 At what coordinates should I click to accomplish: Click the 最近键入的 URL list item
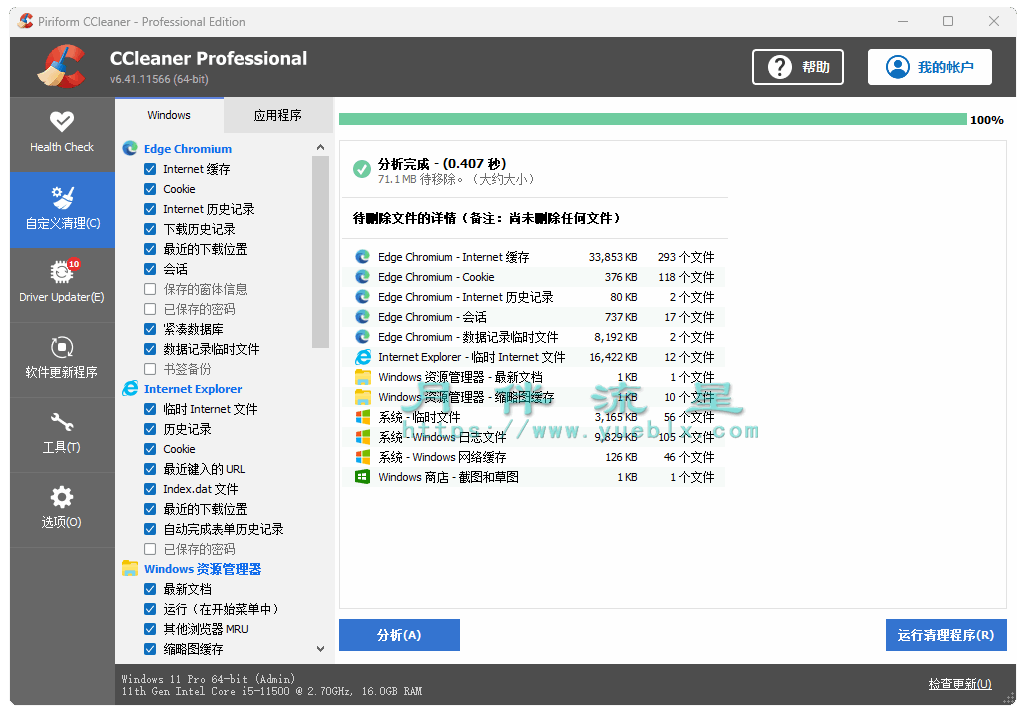click(x=204, y=469)
